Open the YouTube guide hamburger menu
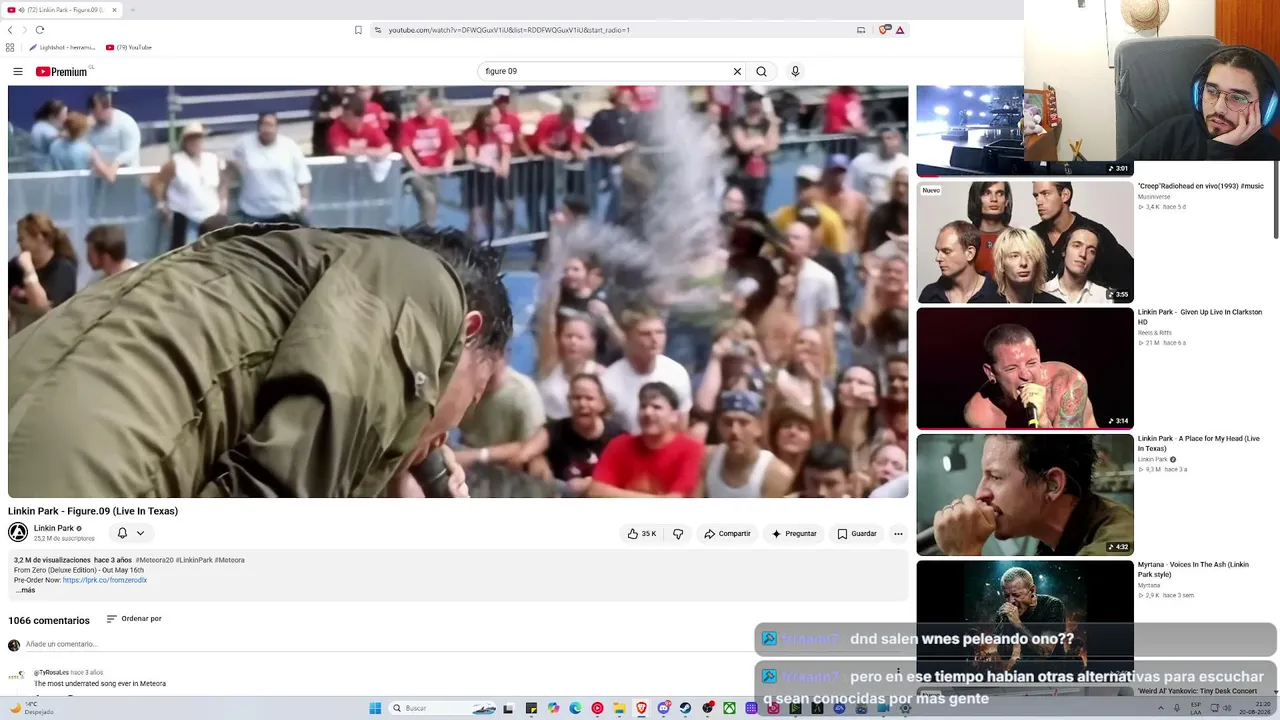Screen dimensions: 1280x720 [x=18, y=71]
